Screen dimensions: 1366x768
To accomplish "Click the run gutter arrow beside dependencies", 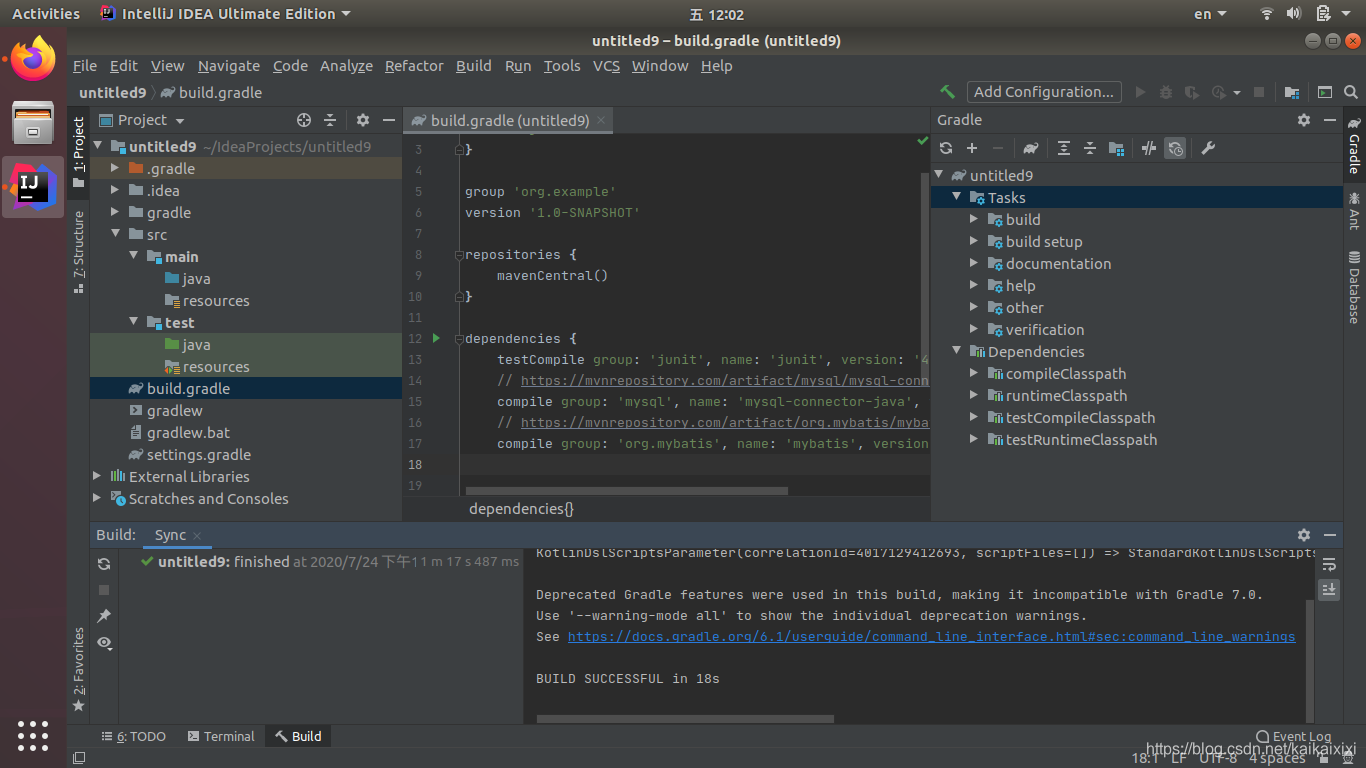I will click(436, 338).
